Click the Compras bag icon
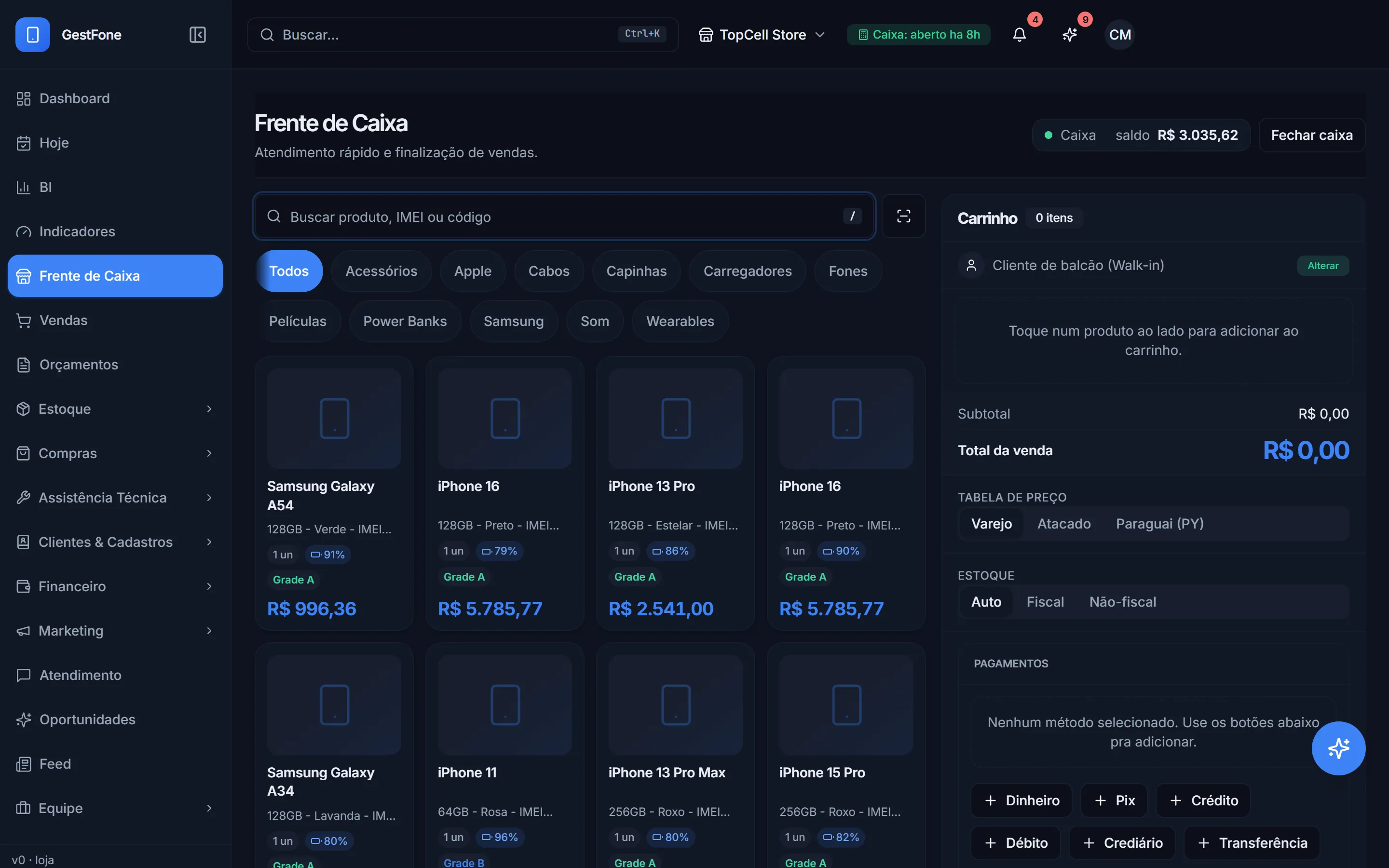Screen dimensions: 1389x868 (23, 453)
